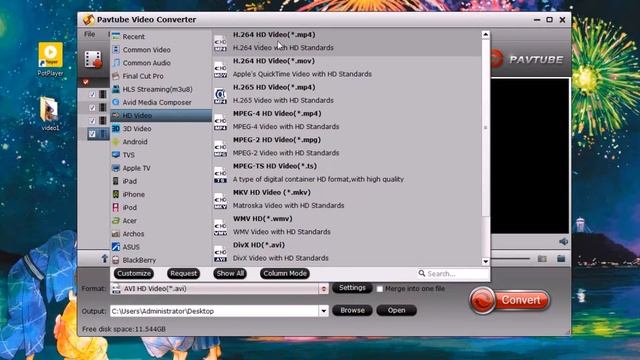This screenshot has width=640, height=360.
Task: Select the iPod category
Action: click(161, 207)
